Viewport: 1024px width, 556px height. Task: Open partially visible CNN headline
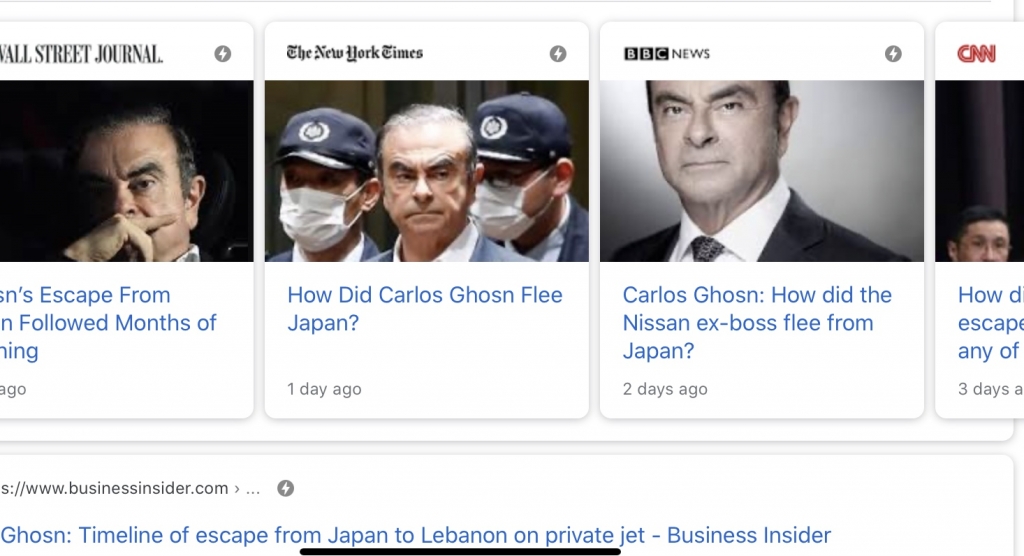pos(989,322)
